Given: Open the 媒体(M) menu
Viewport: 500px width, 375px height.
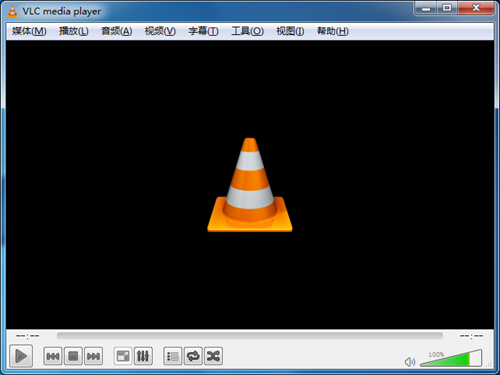Looking at the screenshot, I should coord(29,31).
